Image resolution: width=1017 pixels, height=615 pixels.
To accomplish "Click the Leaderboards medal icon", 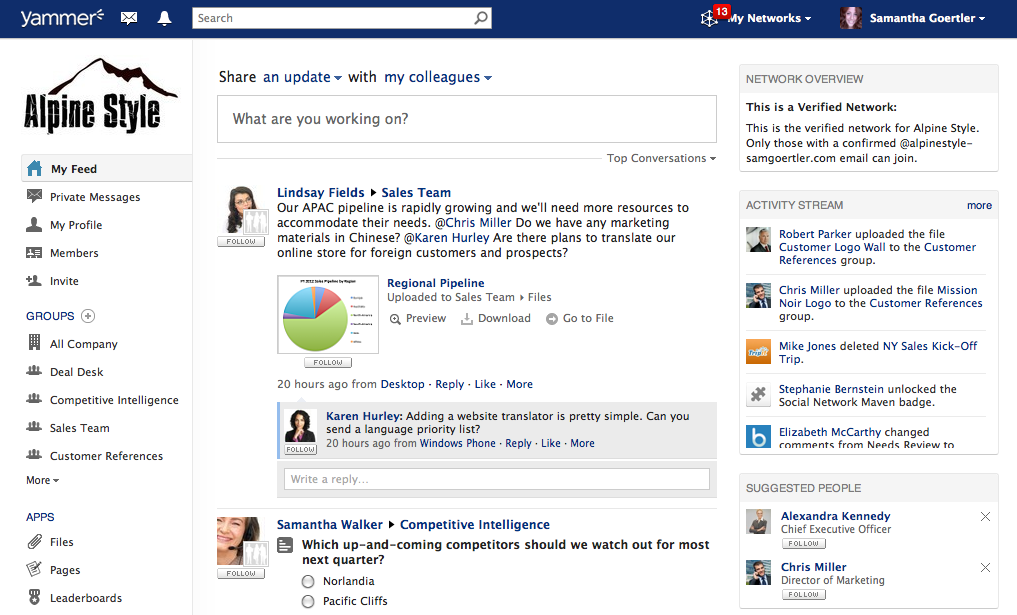I will (34, 597).
